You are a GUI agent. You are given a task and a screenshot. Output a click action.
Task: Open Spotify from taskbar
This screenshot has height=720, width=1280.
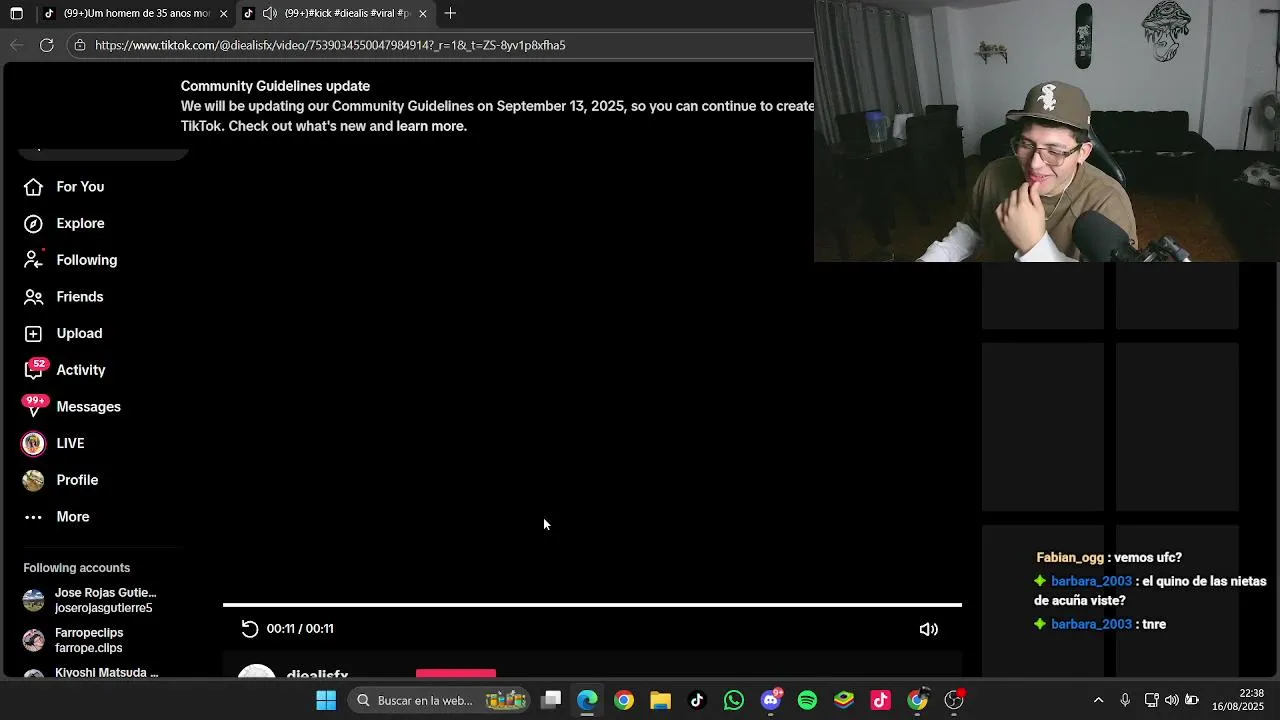[807, 700]
